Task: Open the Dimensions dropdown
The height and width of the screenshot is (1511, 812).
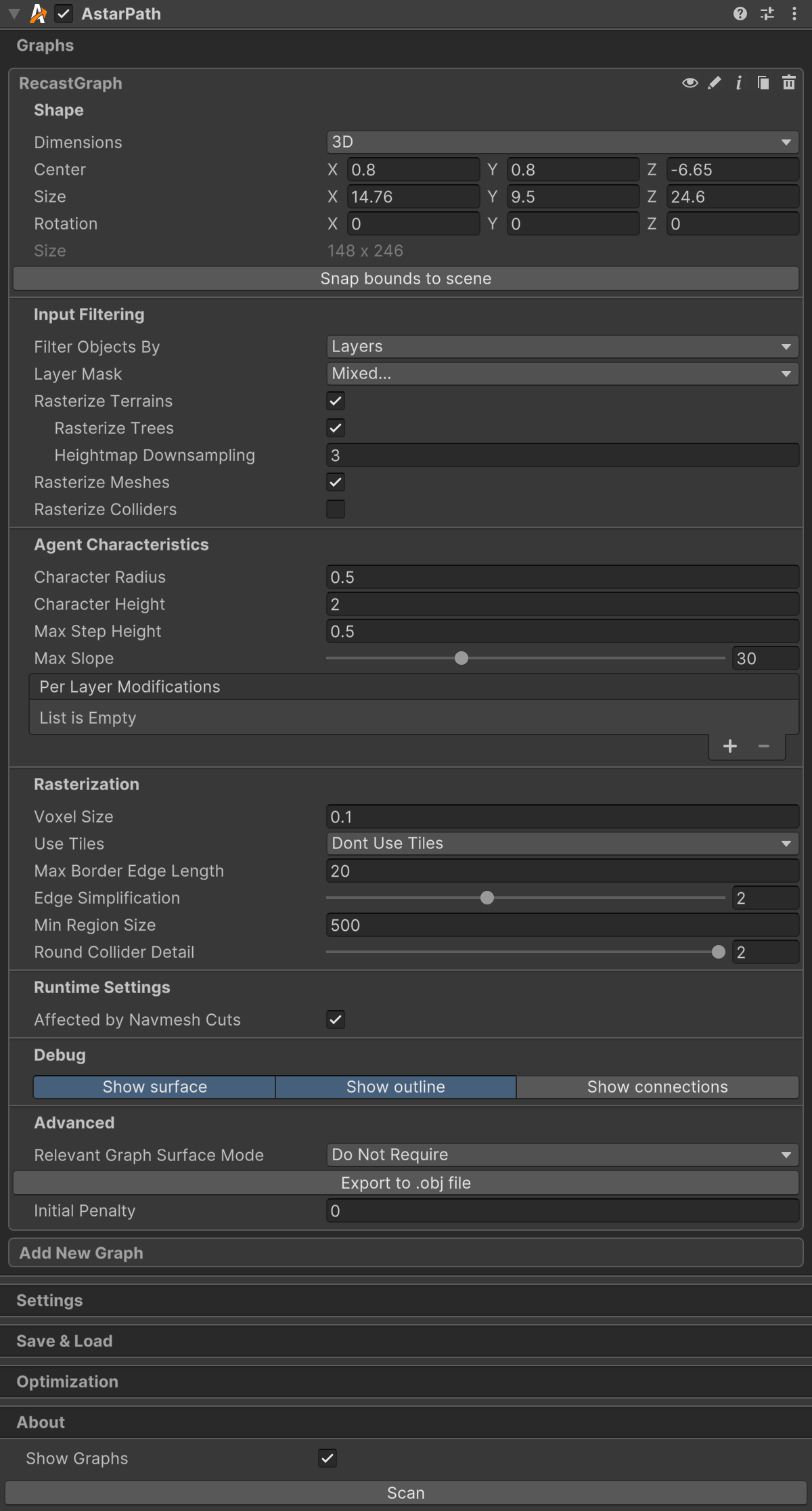Action: 562,142
